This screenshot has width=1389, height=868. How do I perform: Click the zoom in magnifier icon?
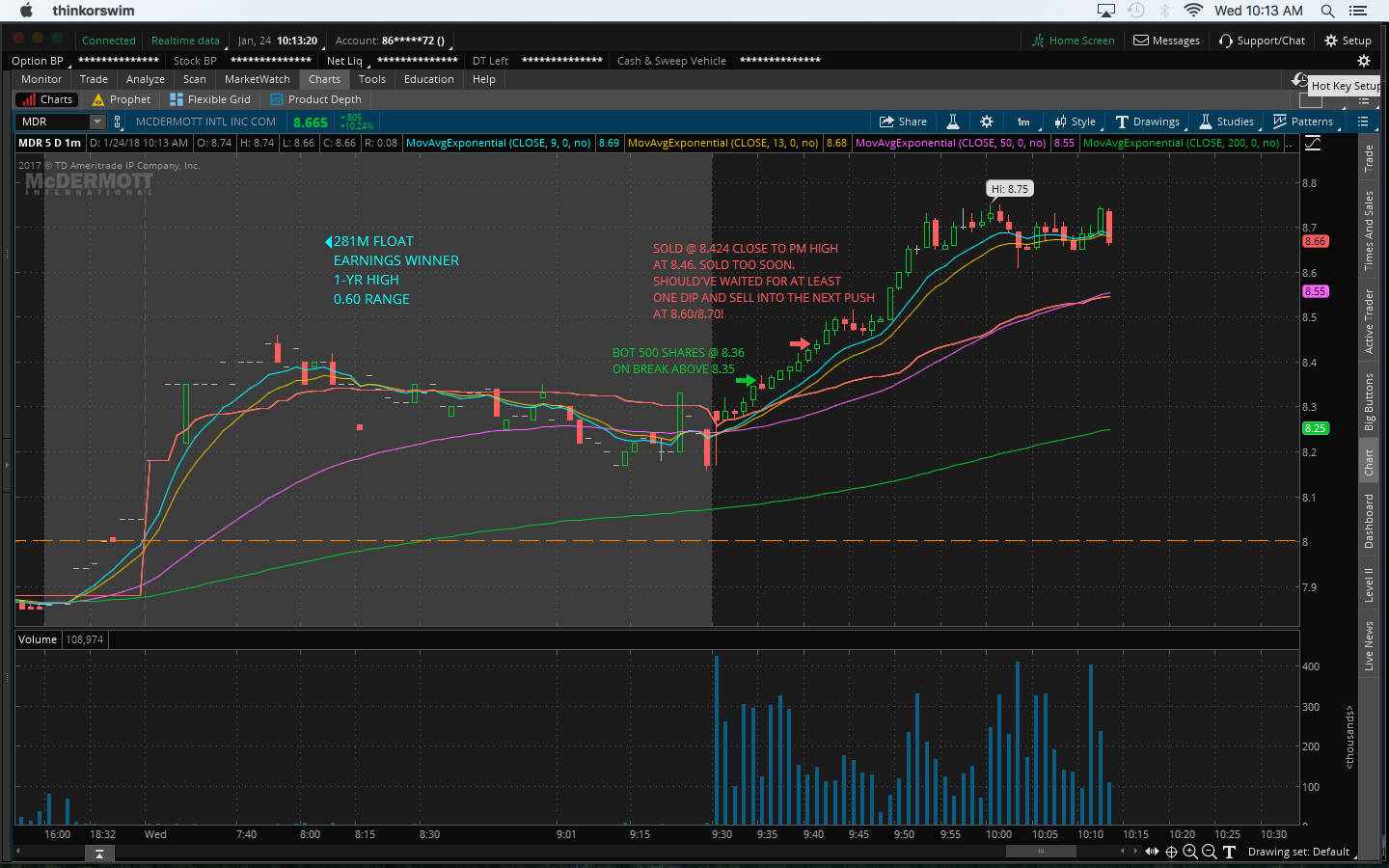click(1190, 852)
